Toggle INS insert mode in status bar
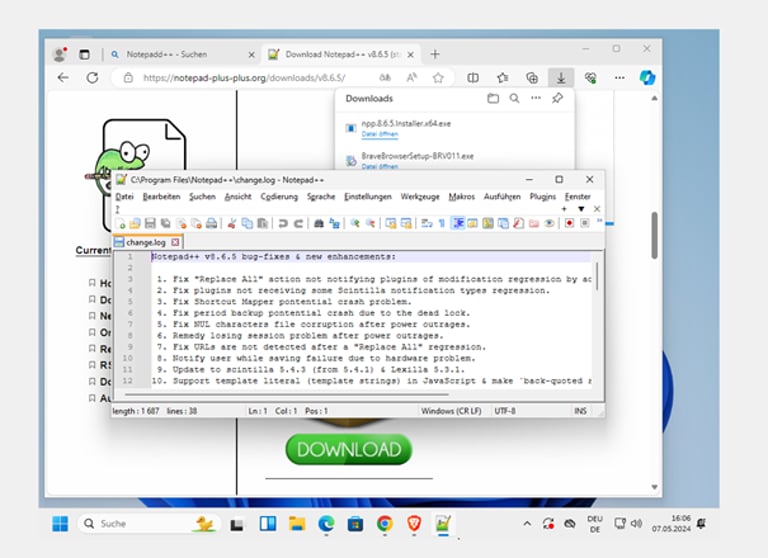768x558 pixels. coord(580,411)
